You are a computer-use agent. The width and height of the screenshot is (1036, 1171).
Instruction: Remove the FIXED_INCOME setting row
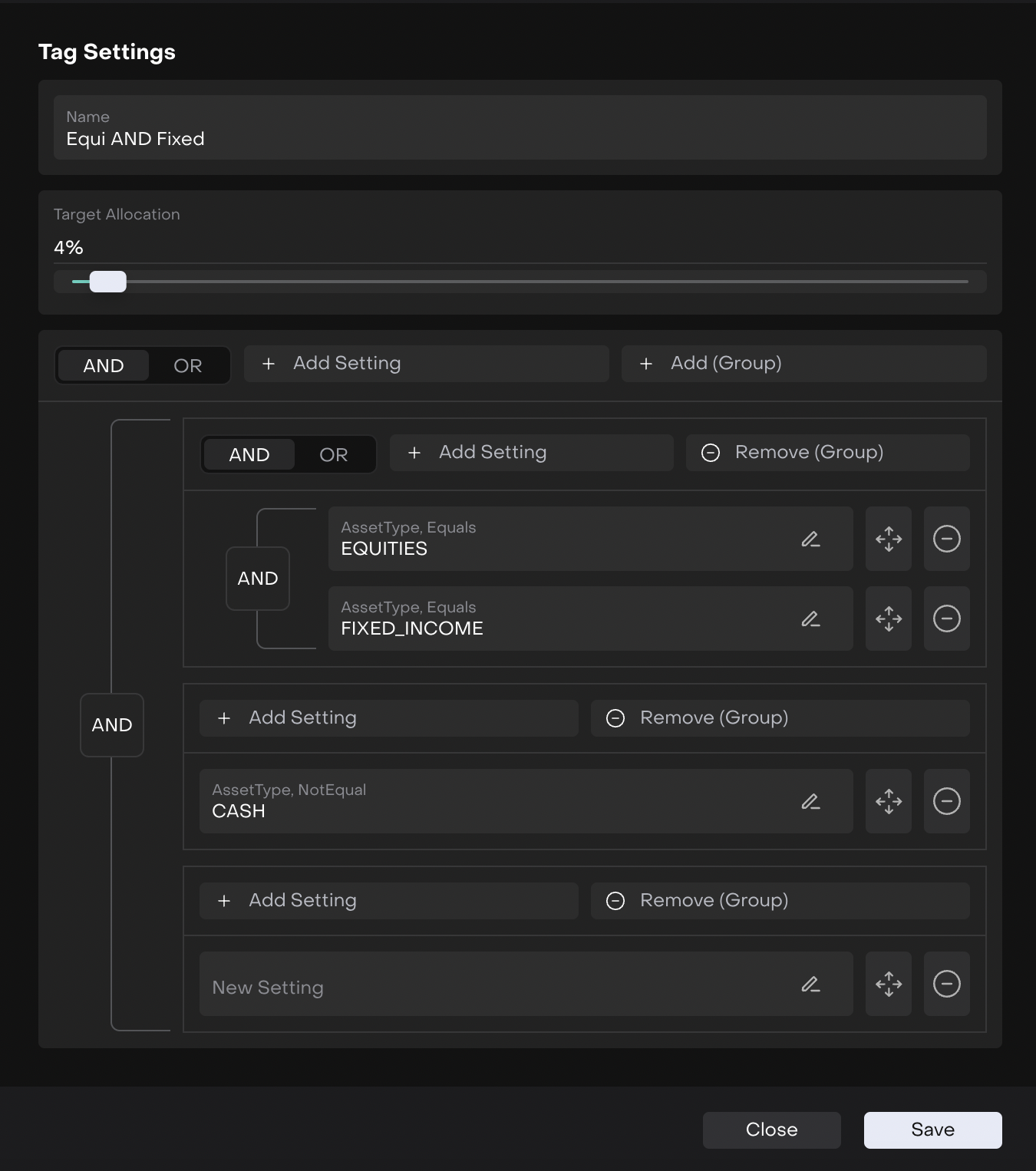[x=946, y=619]
